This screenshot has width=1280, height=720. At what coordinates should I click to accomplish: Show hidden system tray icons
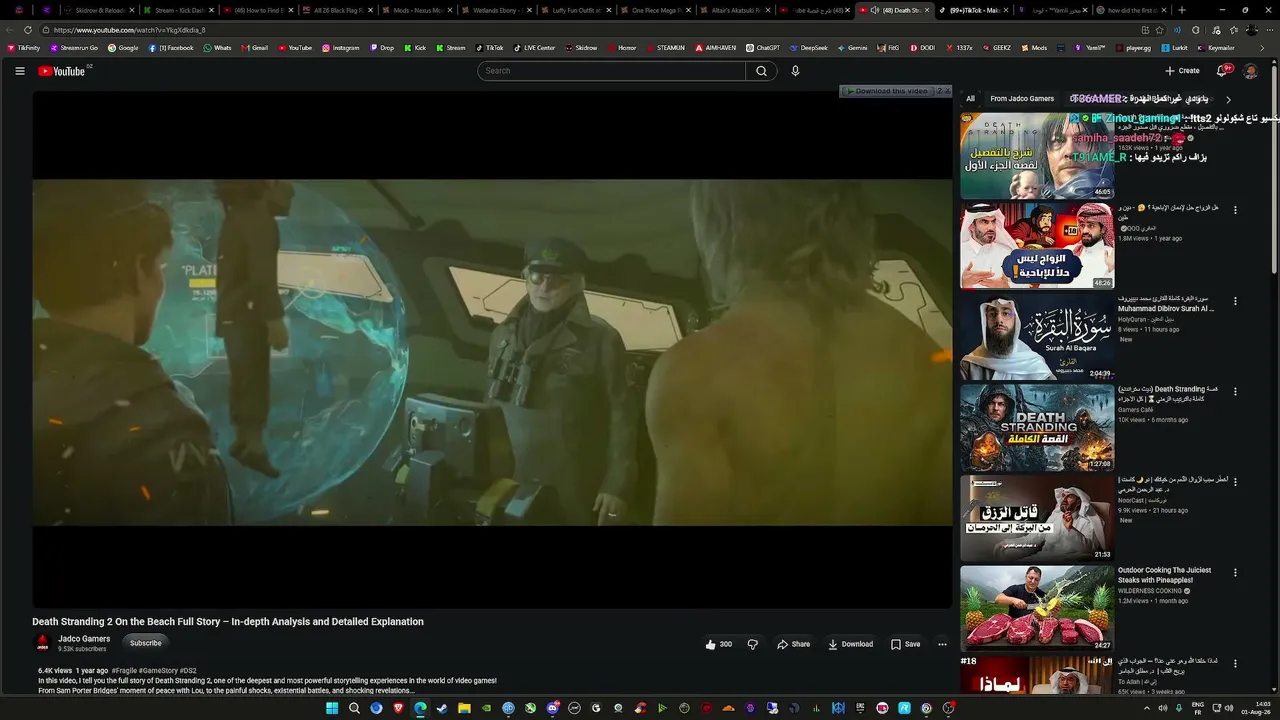(x=1146, y=708)
